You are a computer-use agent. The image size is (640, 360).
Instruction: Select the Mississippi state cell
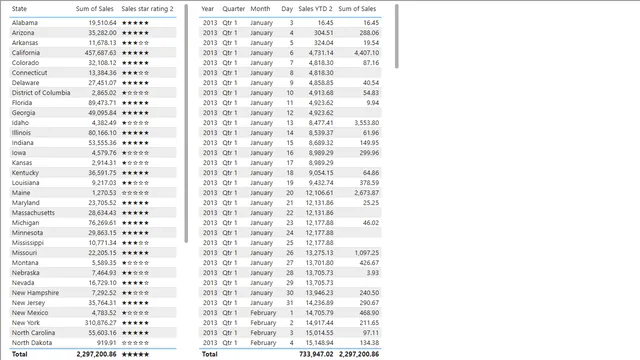(27, 243)
